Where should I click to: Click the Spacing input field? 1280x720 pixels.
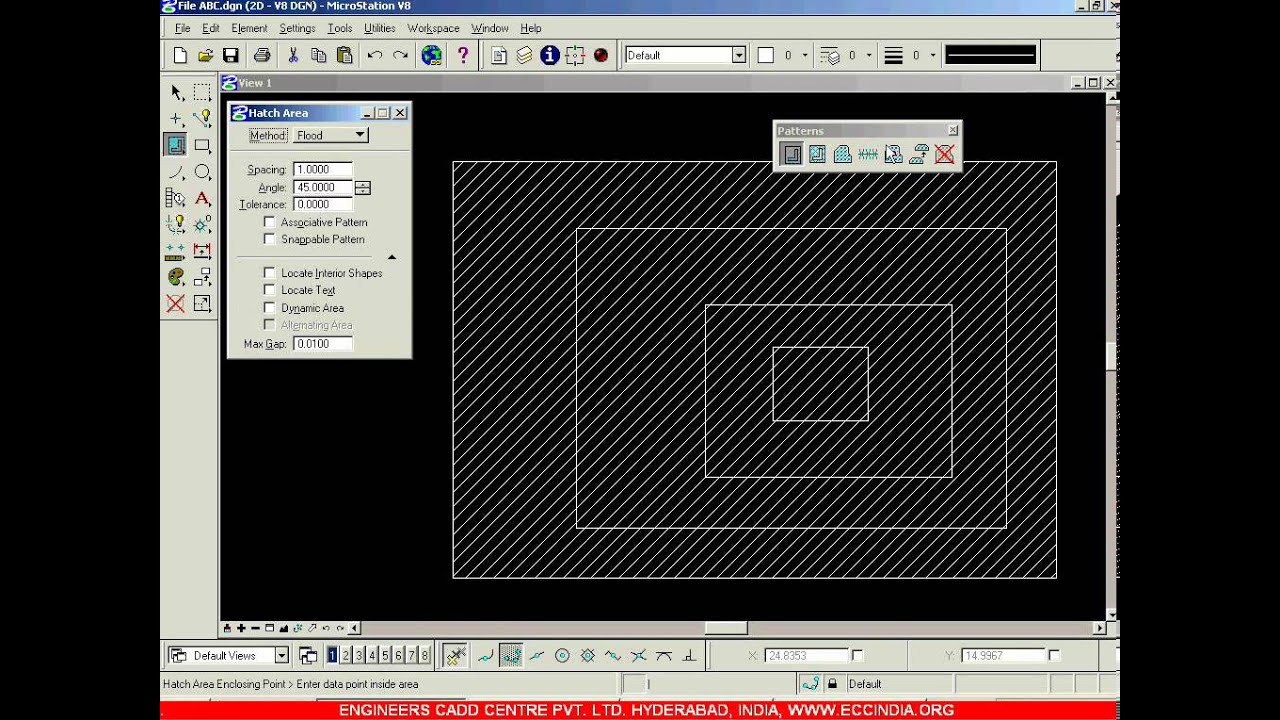pyautogui.click(x=323, y=170)
